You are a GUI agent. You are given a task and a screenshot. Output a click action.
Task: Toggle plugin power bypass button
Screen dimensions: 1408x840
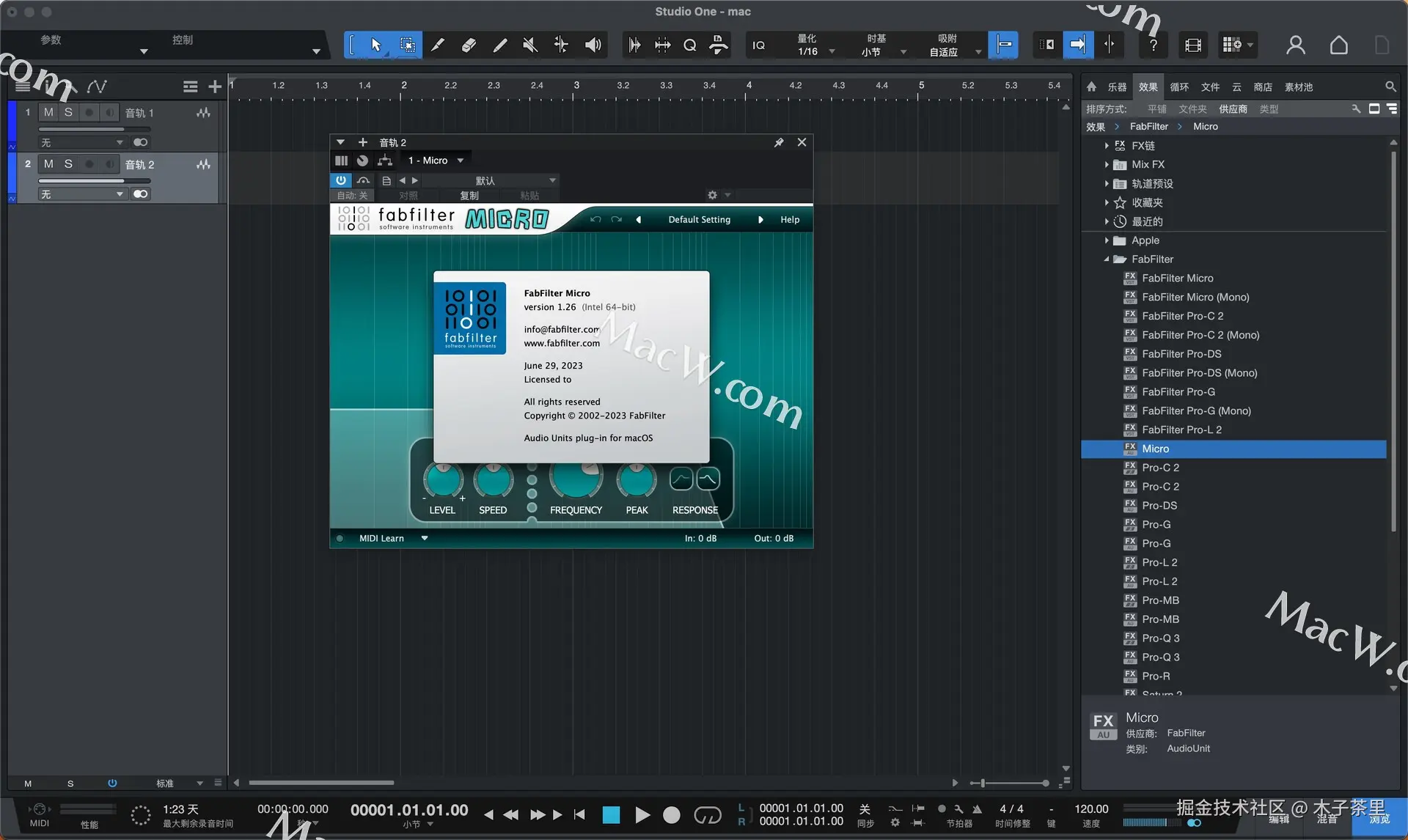pyautogui.click(x=341, y=180)
